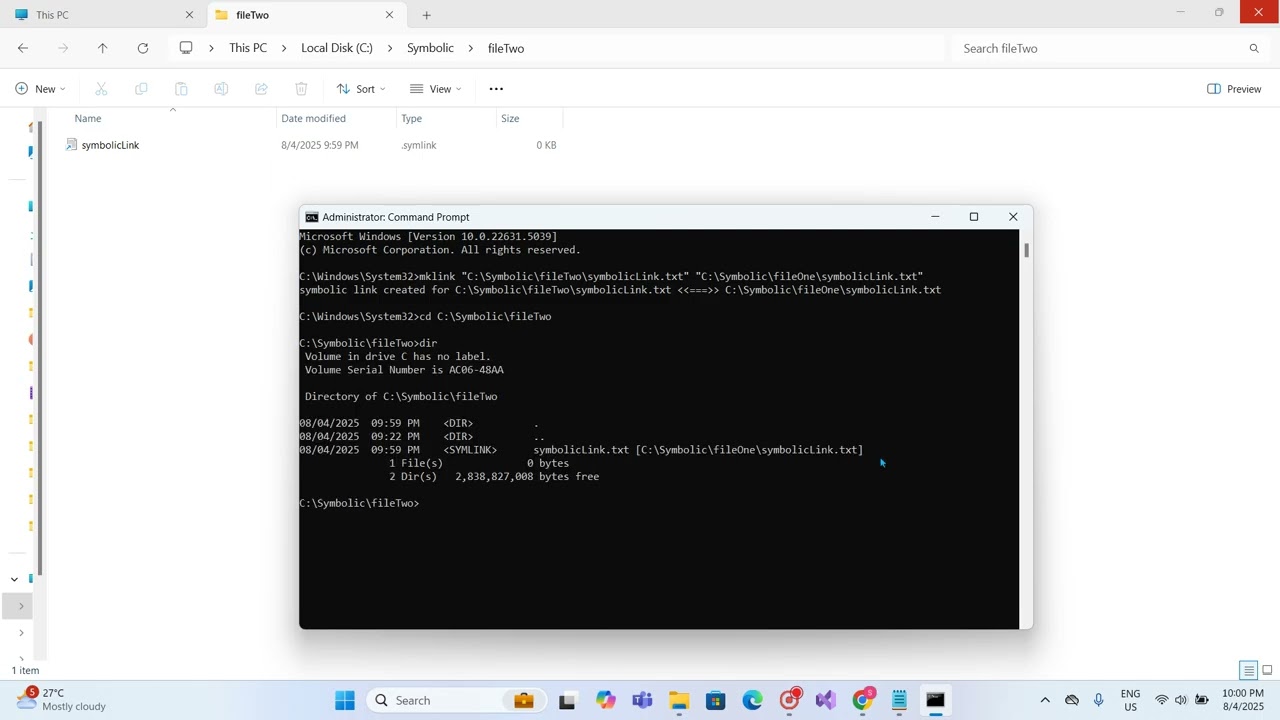Open the weather widget 27°C
The height and width of the screenshot is (720, 1280).
click(62, 700)
